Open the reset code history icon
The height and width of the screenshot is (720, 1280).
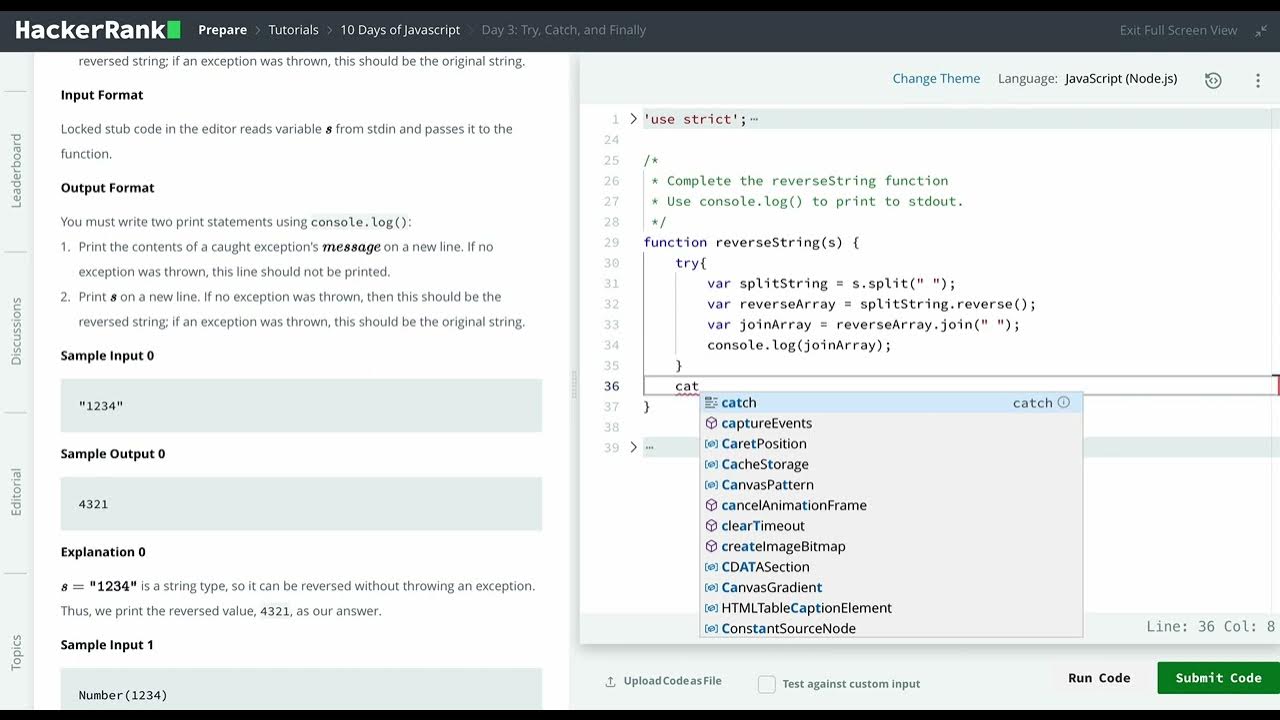[1213, 80]
